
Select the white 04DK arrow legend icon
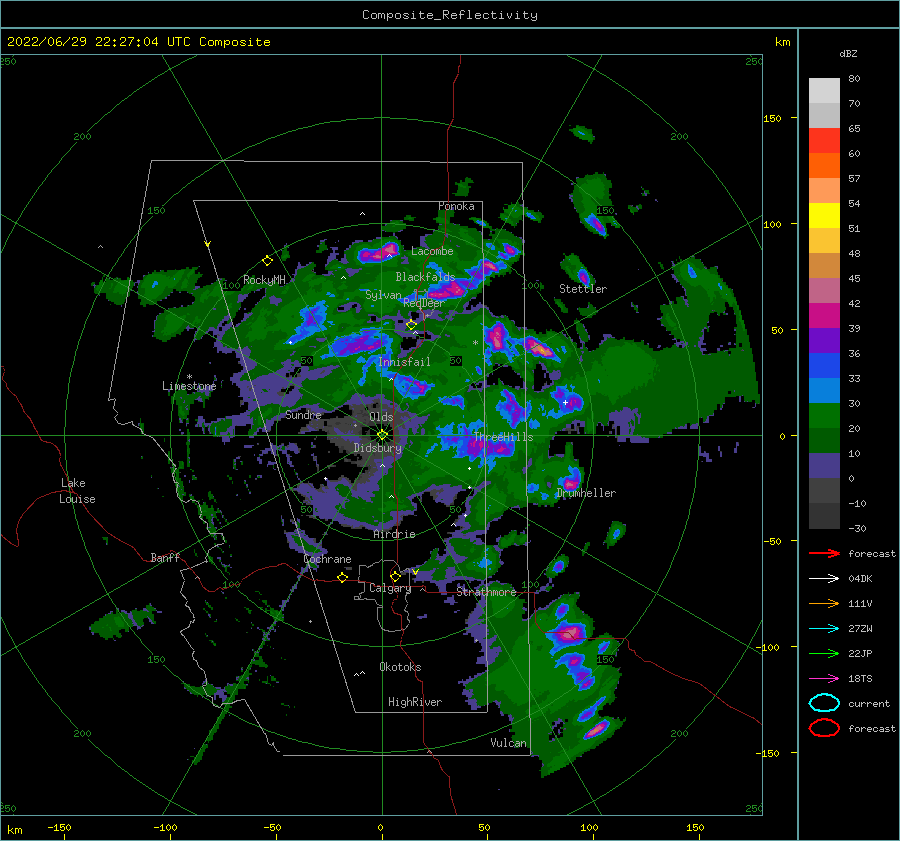(824, 579)
